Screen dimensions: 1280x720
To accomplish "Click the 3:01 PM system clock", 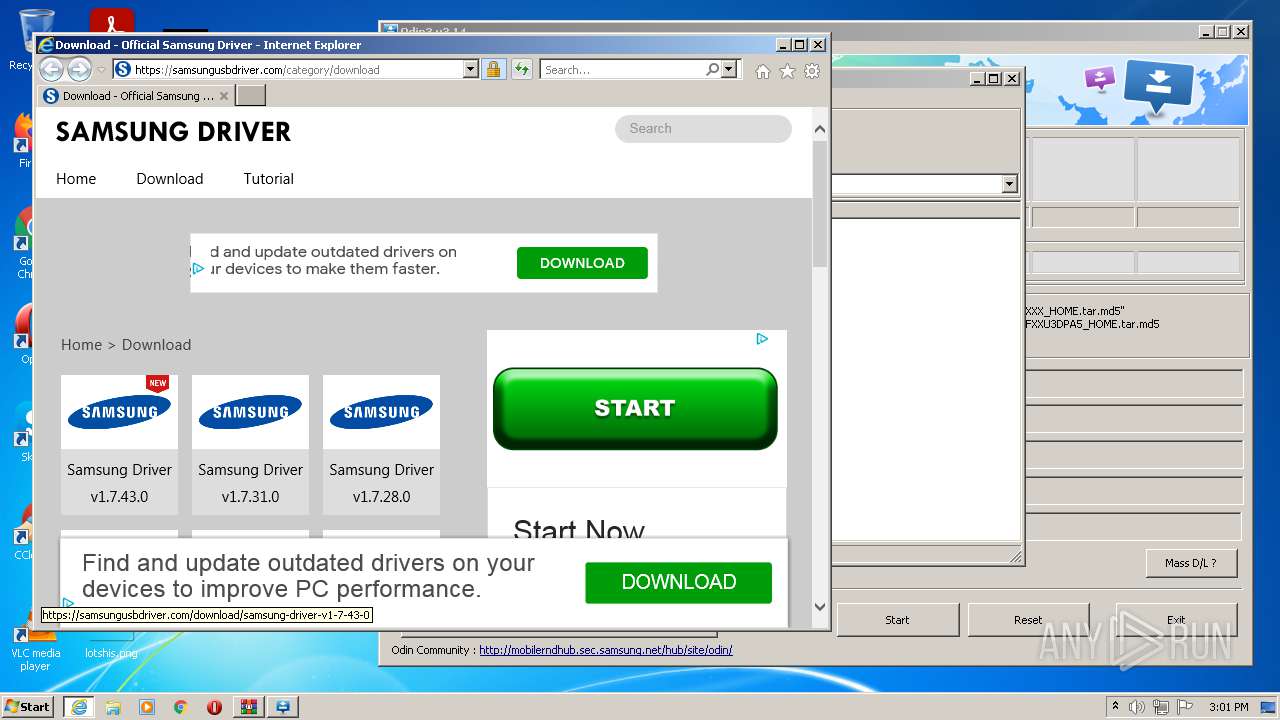I will 1228,707.
